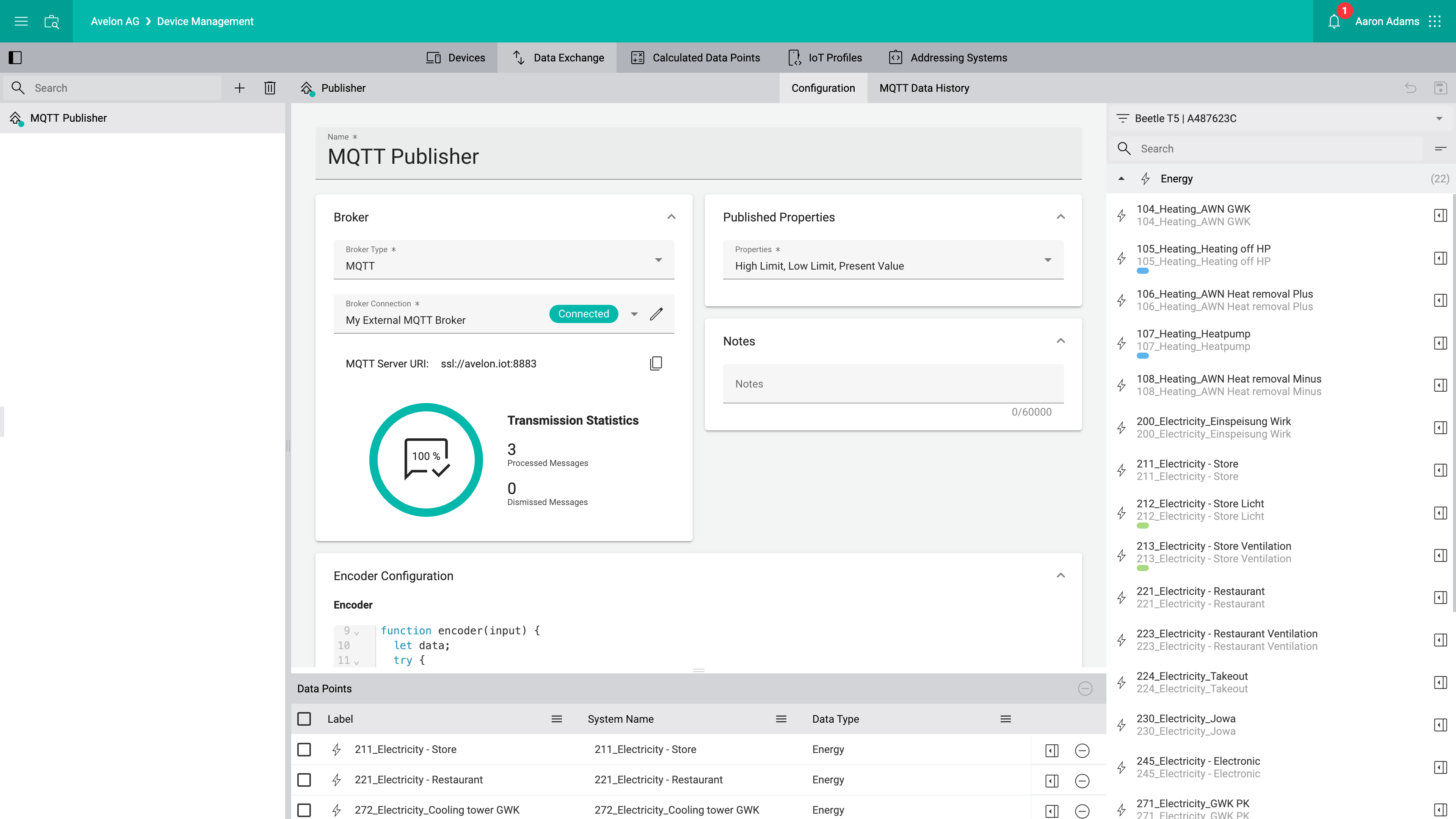
Task: Click the Avelon AG breadcrumb link
Action: coord(115,22)
